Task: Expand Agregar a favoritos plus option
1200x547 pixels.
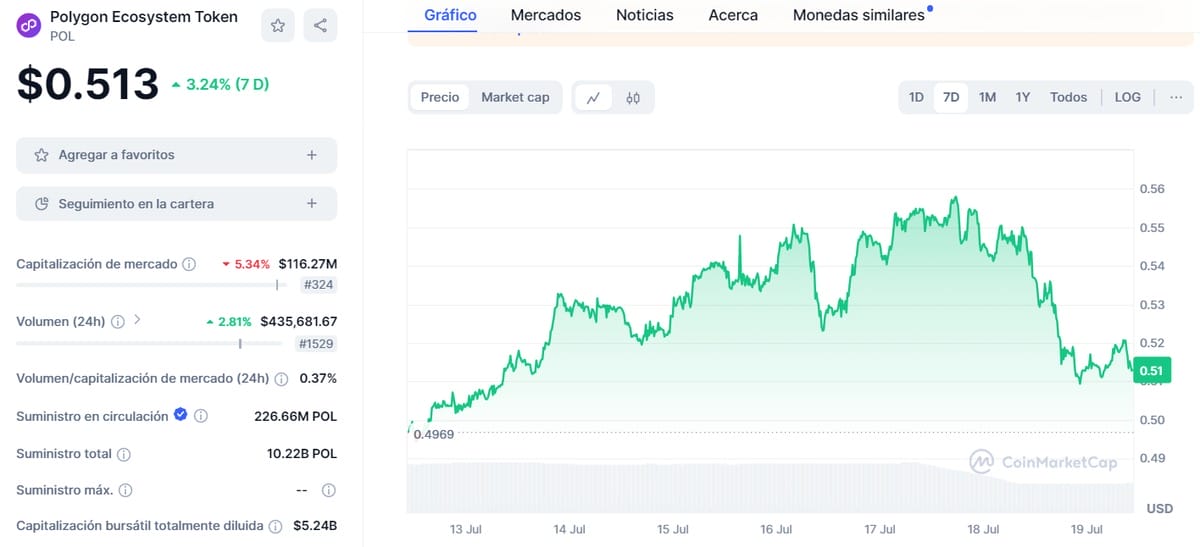Action: point(312,155)
